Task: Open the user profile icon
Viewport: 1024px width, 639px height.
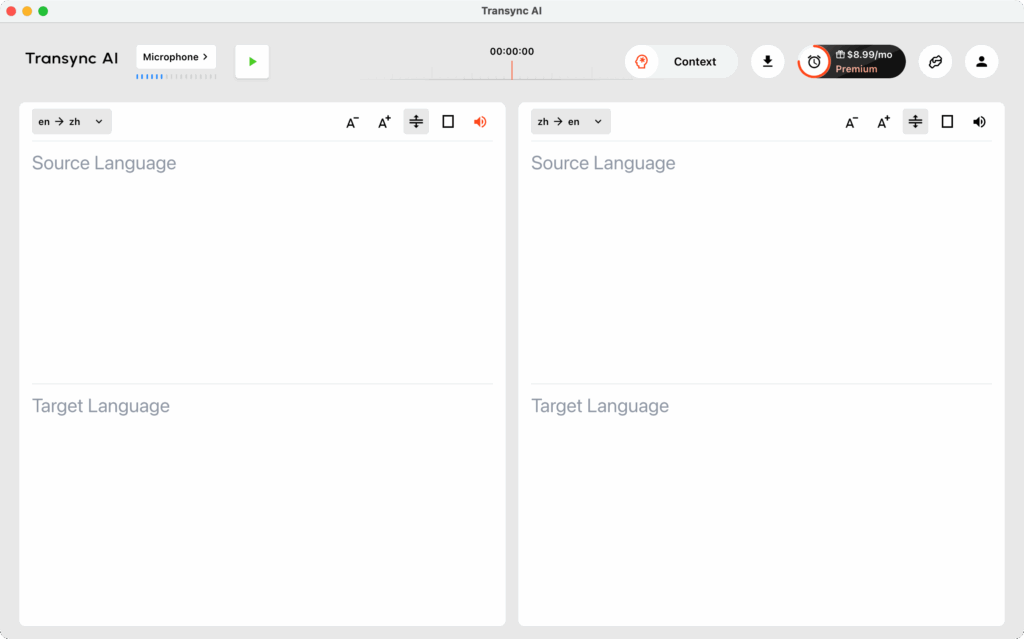Action: [x=981, y=62]
